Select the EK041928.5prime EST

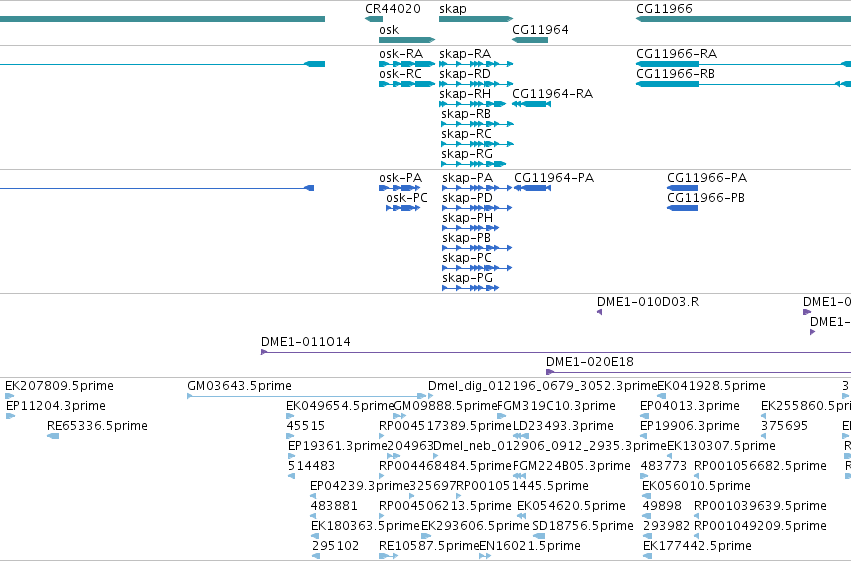pyautogui.click(x=661, y=396)
